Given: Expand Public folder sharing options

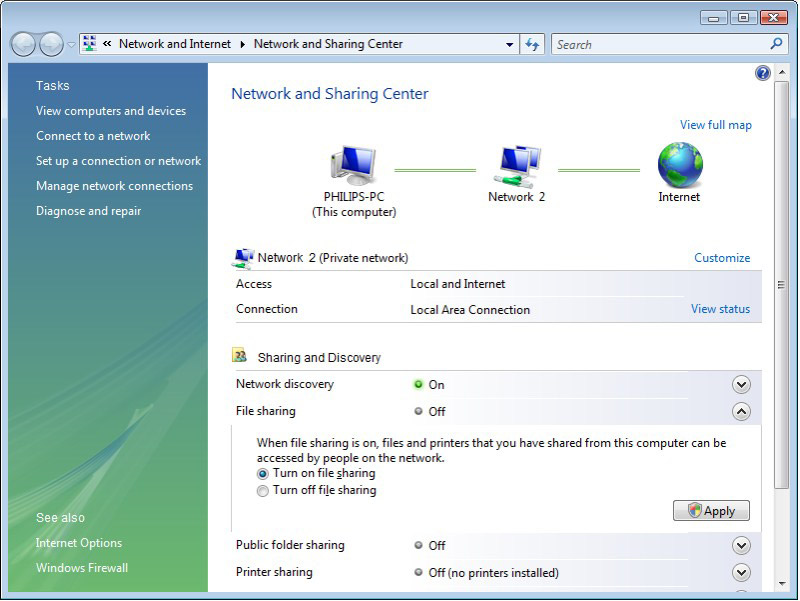Looking at the screenshot, I should coord(741,545).
